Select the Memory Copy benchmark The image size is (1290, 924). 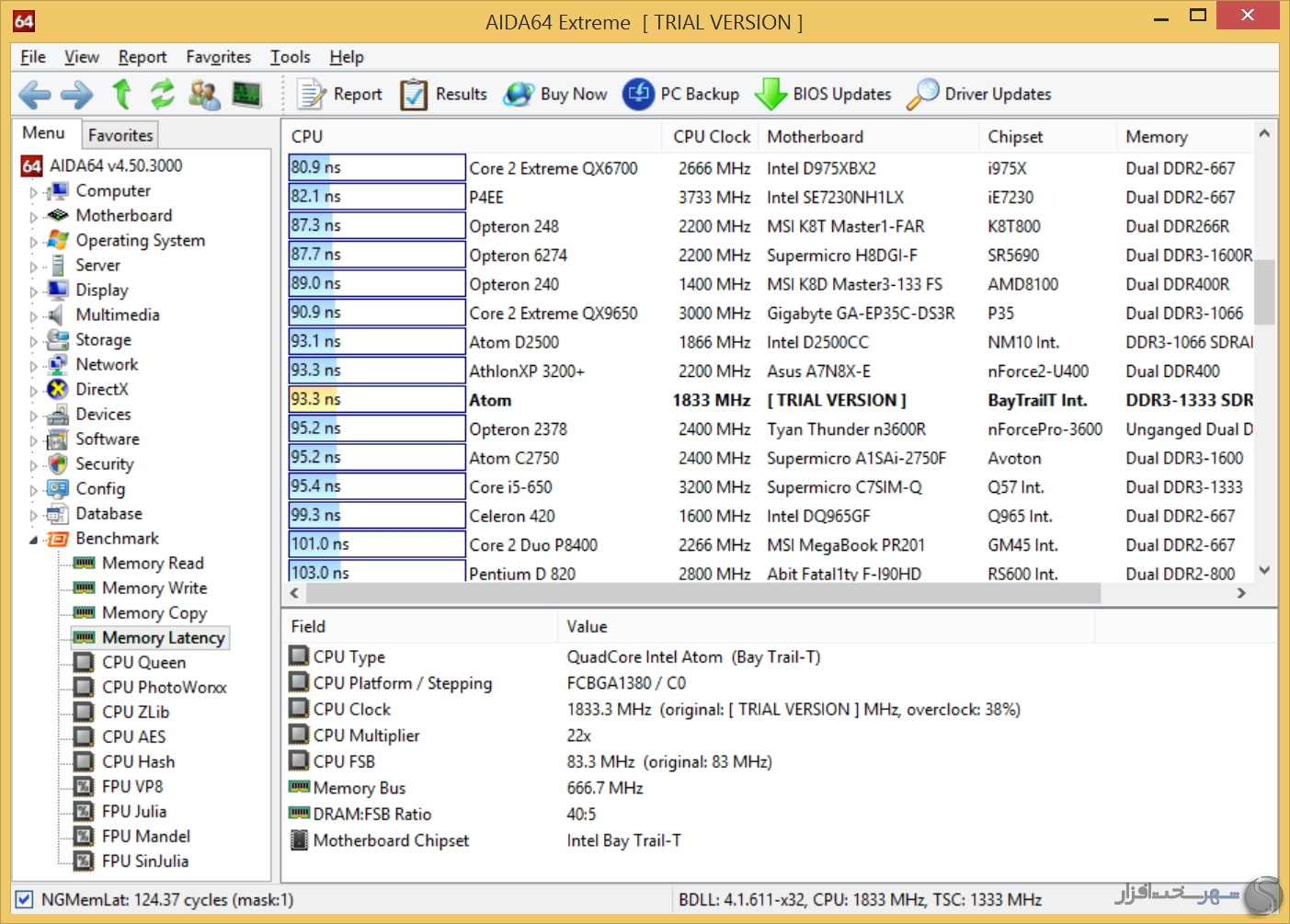coord(154,612)
